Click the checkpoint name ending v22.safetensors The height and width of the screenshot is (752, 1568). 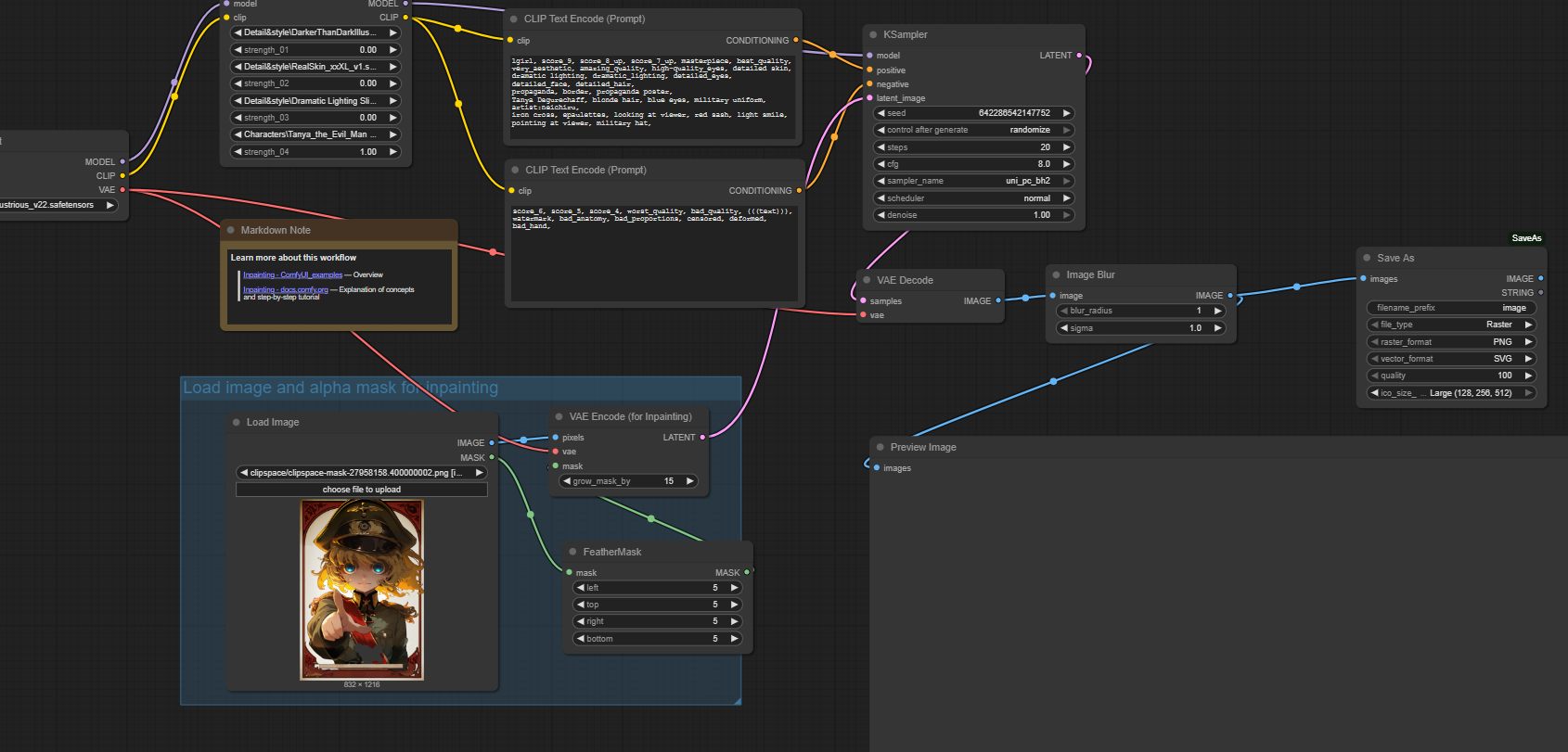(x=46, y=205)
